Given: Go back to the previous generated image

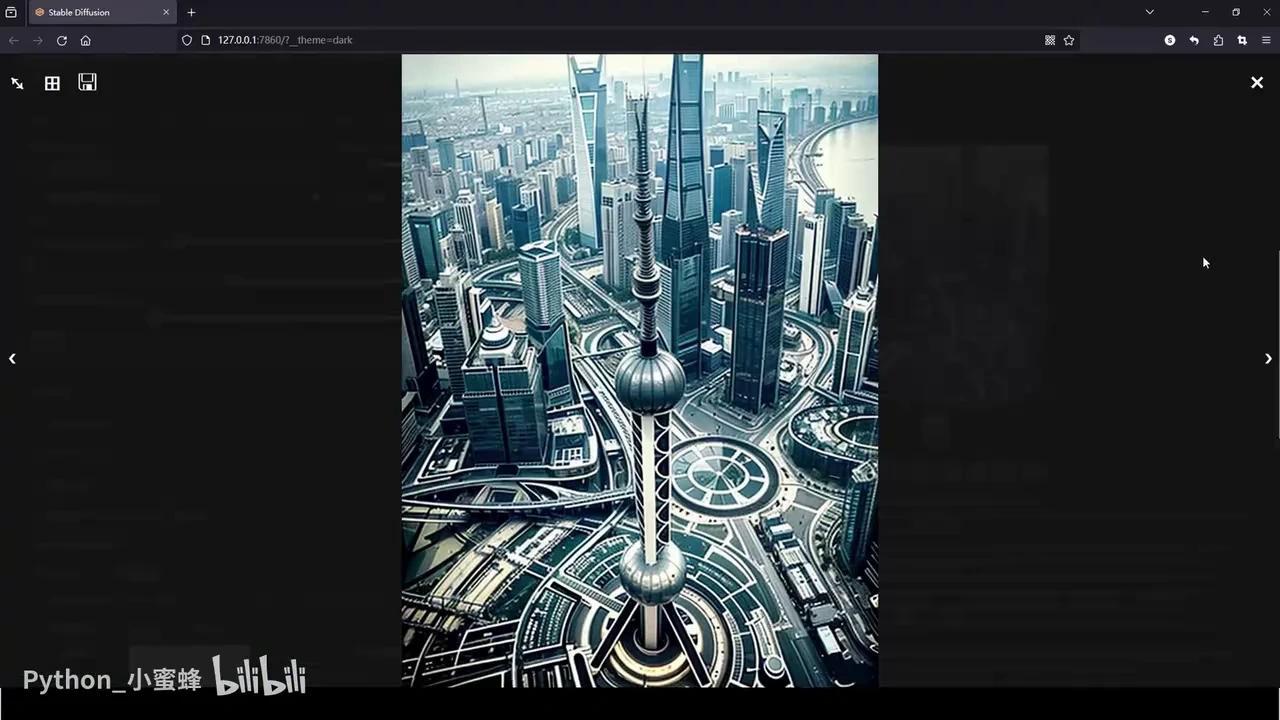Looking at the screenshot, I should (x=13, y=358).
